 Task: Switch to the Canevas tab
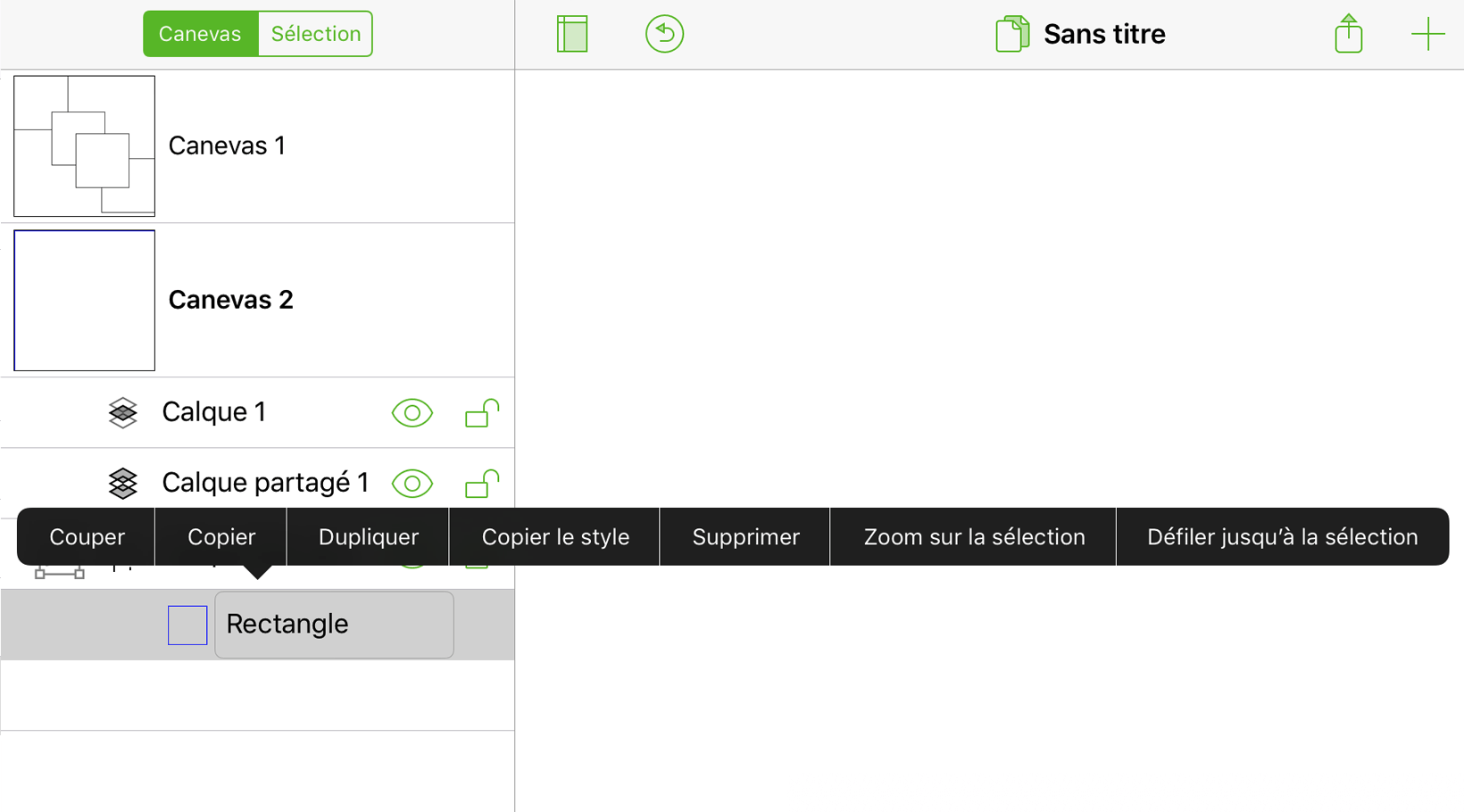coord(200,34)
